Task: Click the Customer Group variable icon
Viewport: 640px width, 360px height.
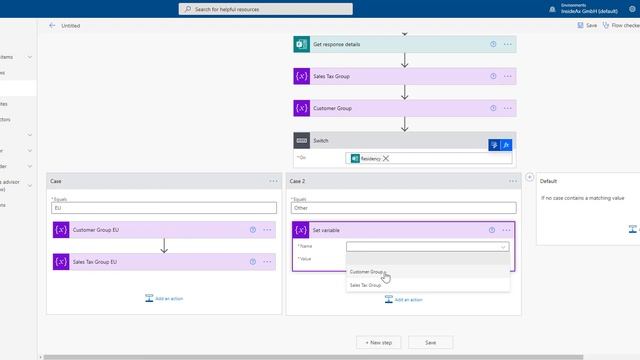Action: (302, 108)
